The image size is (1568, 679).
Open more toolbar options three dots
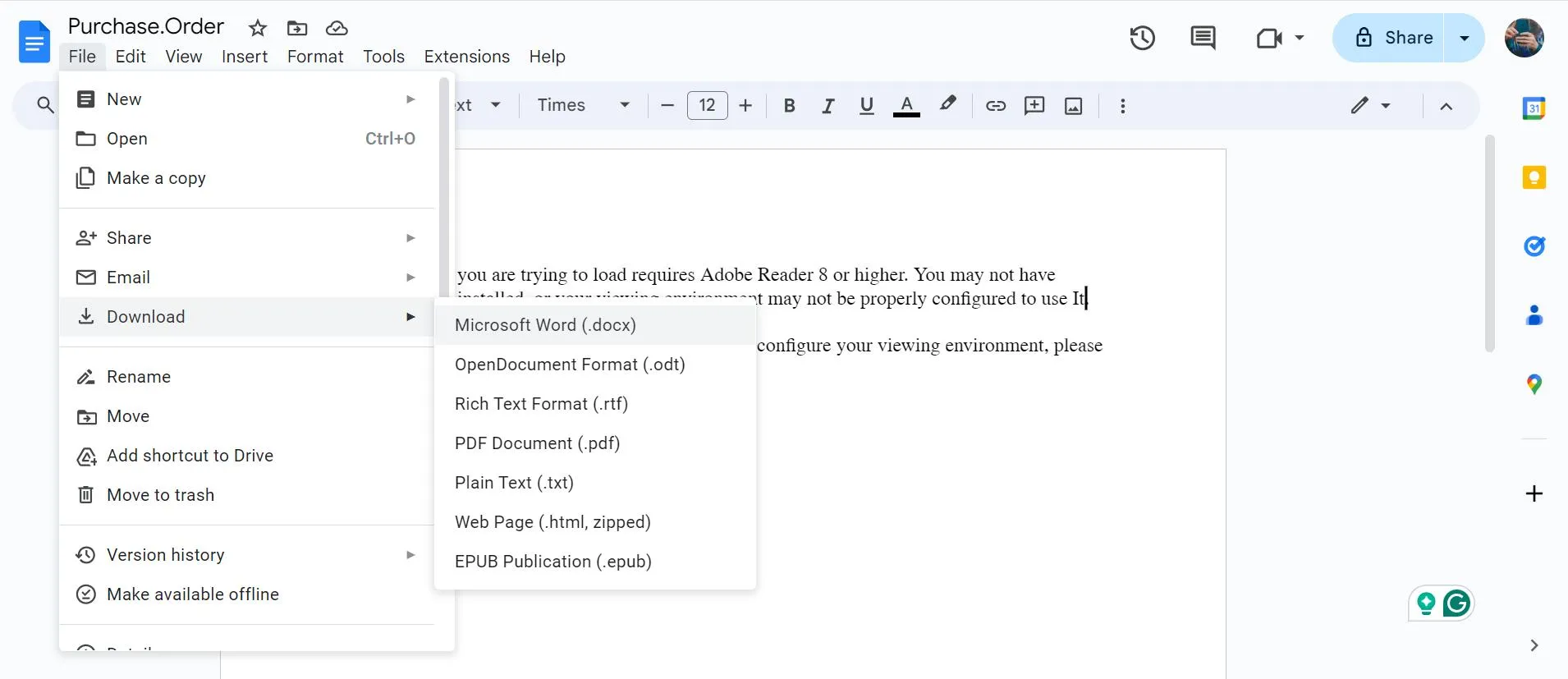pyautogui.click(x=1122, y=105)
